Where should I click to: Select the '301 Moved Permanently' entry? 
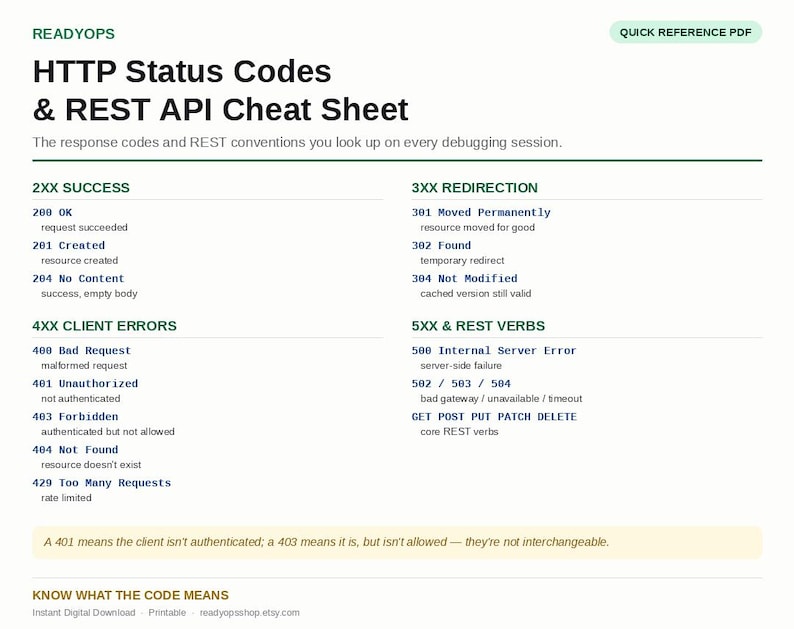[481, 212]
